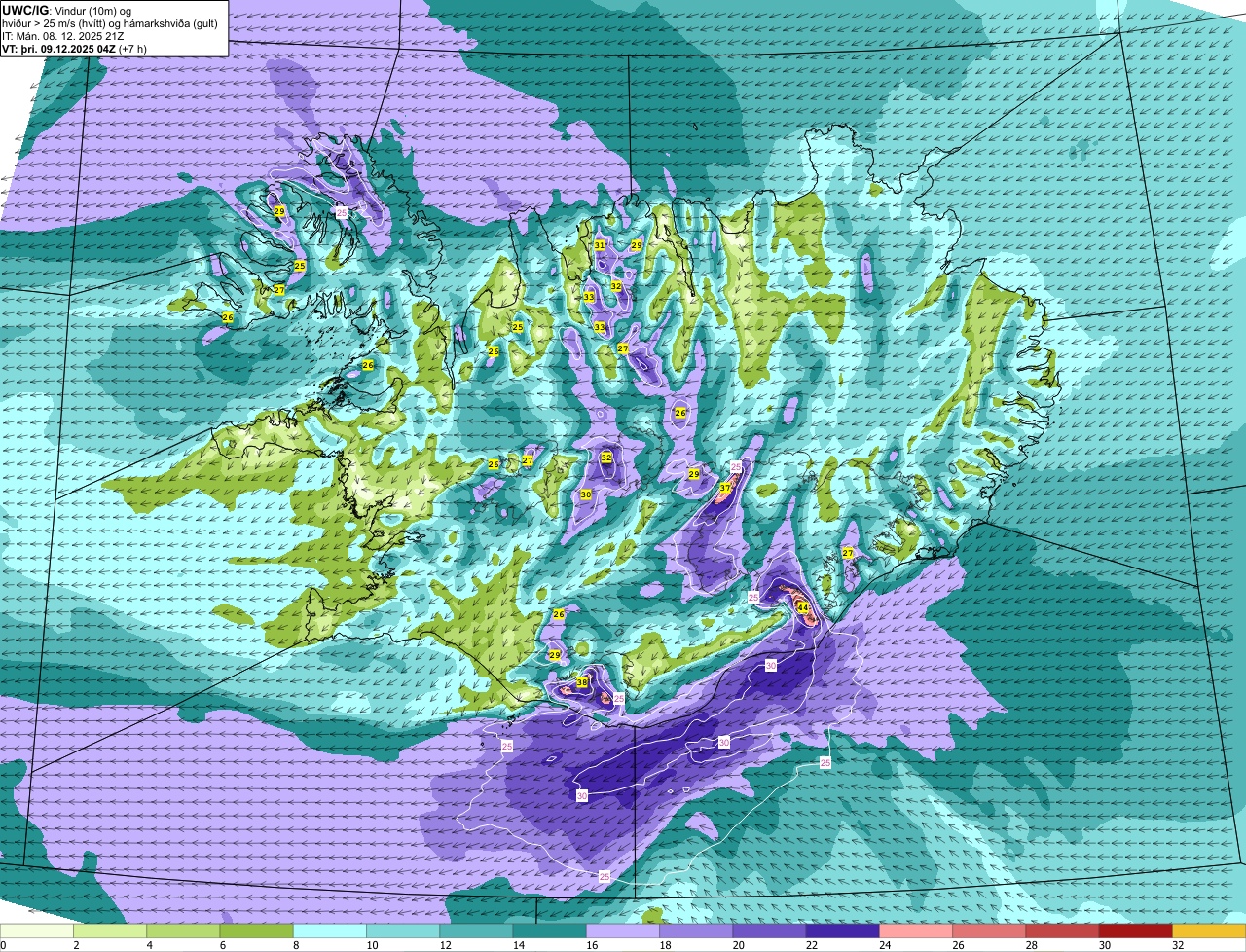Click the 'VT: þri. 09.12.2025 04Z (+7 h)' line
The image size is (1246, 952).
(x=75, y=48)
